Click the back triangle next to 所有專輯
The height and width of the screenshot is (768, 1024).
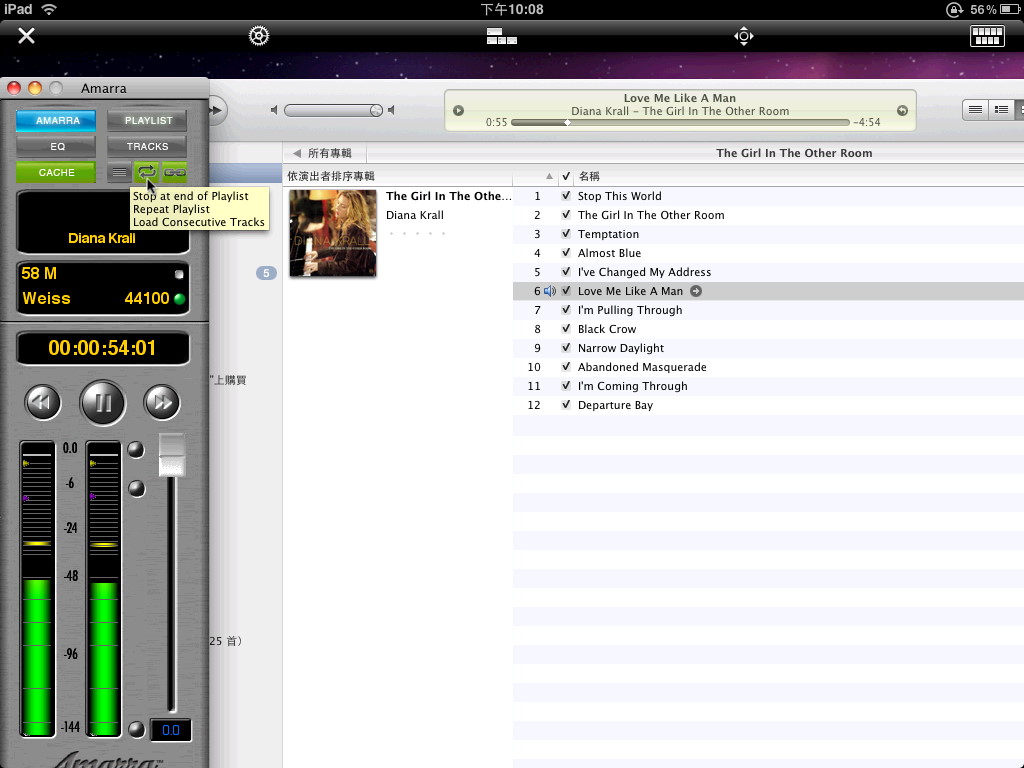click(297, 153)
